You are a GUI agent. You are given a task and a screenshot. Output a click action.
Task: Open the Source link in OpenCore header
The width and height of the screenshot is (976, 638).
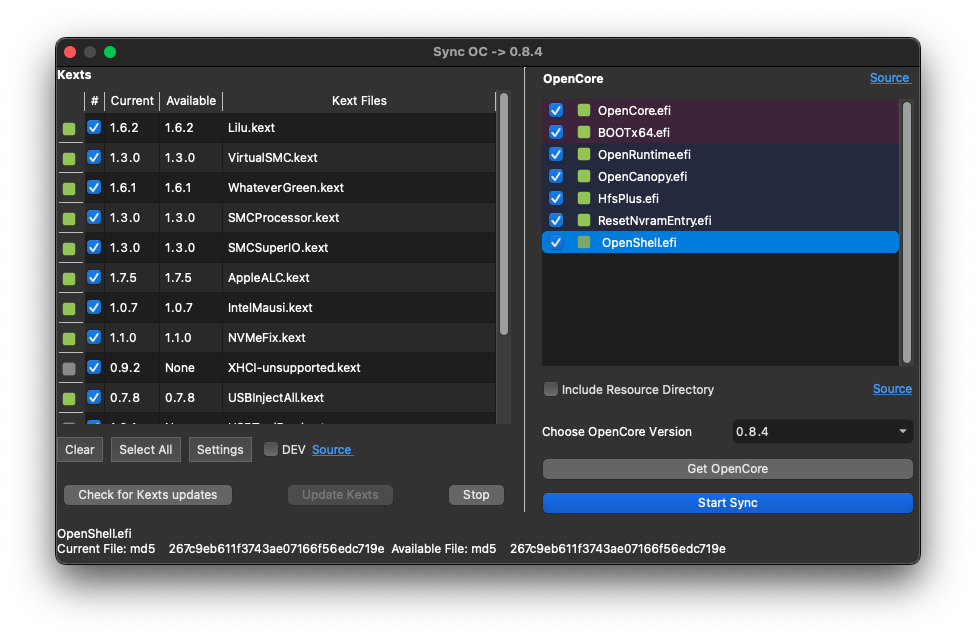point(890,78)
